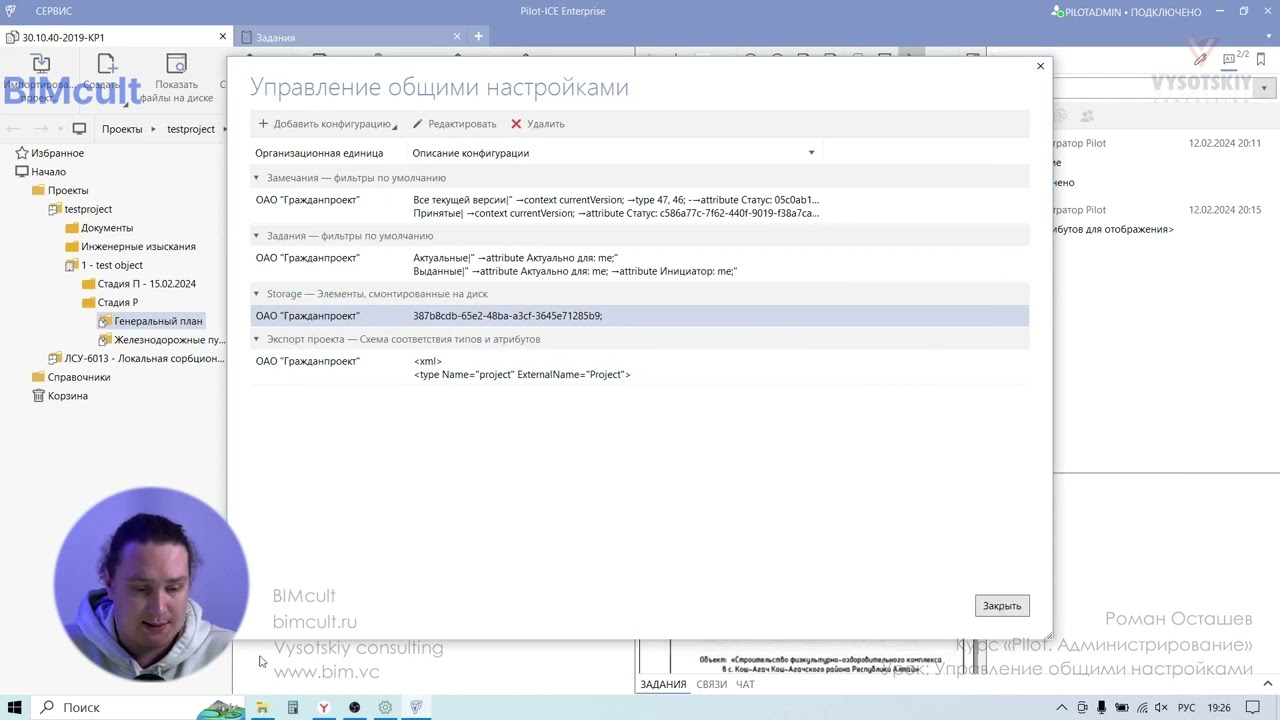The width and height of the screenshot is (1280, 720).
Task: Click the РУС language indicator
Action: click(1186, 708)
